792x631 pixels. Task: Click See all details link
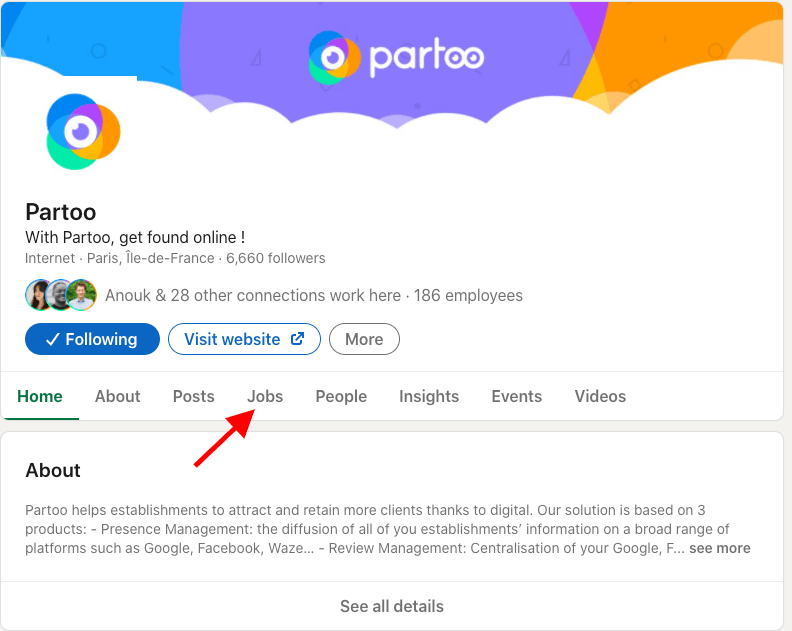(x=392, y=606)
